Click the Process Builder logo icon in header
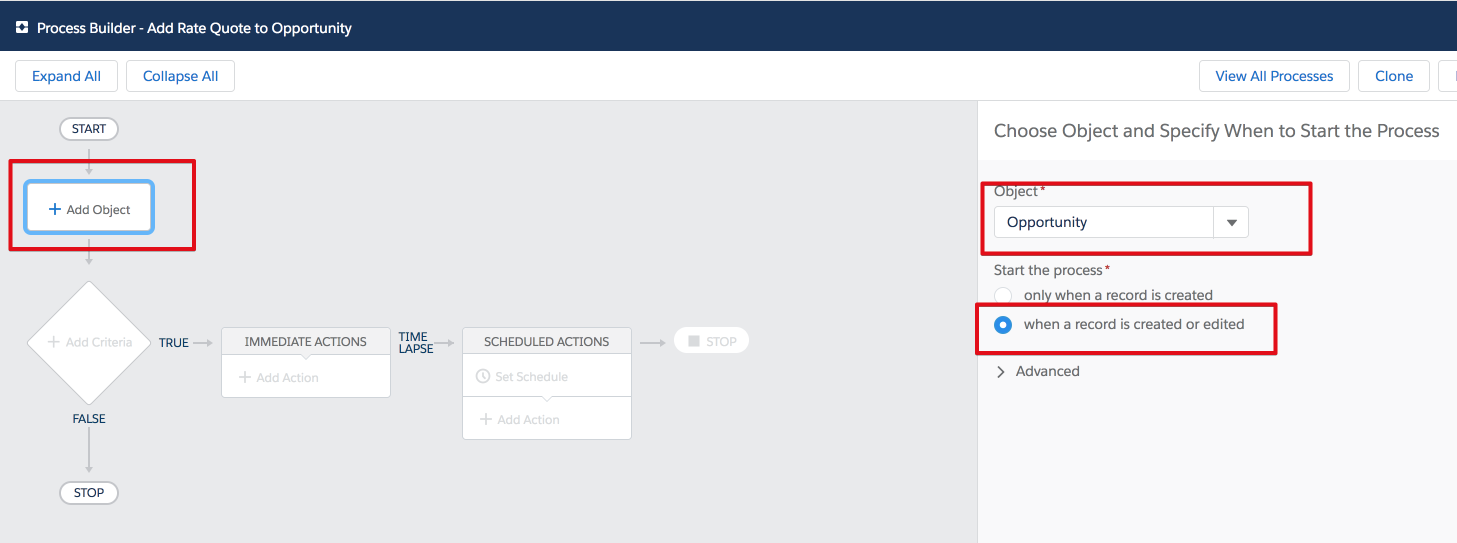 [22, 28]
